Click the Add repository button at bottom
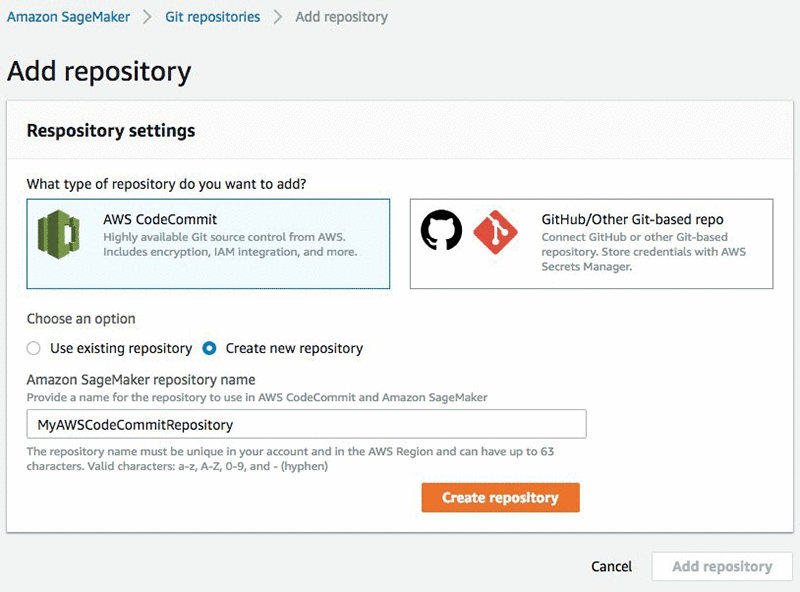This screenshot has width=800, height=592. pos(722,566)
